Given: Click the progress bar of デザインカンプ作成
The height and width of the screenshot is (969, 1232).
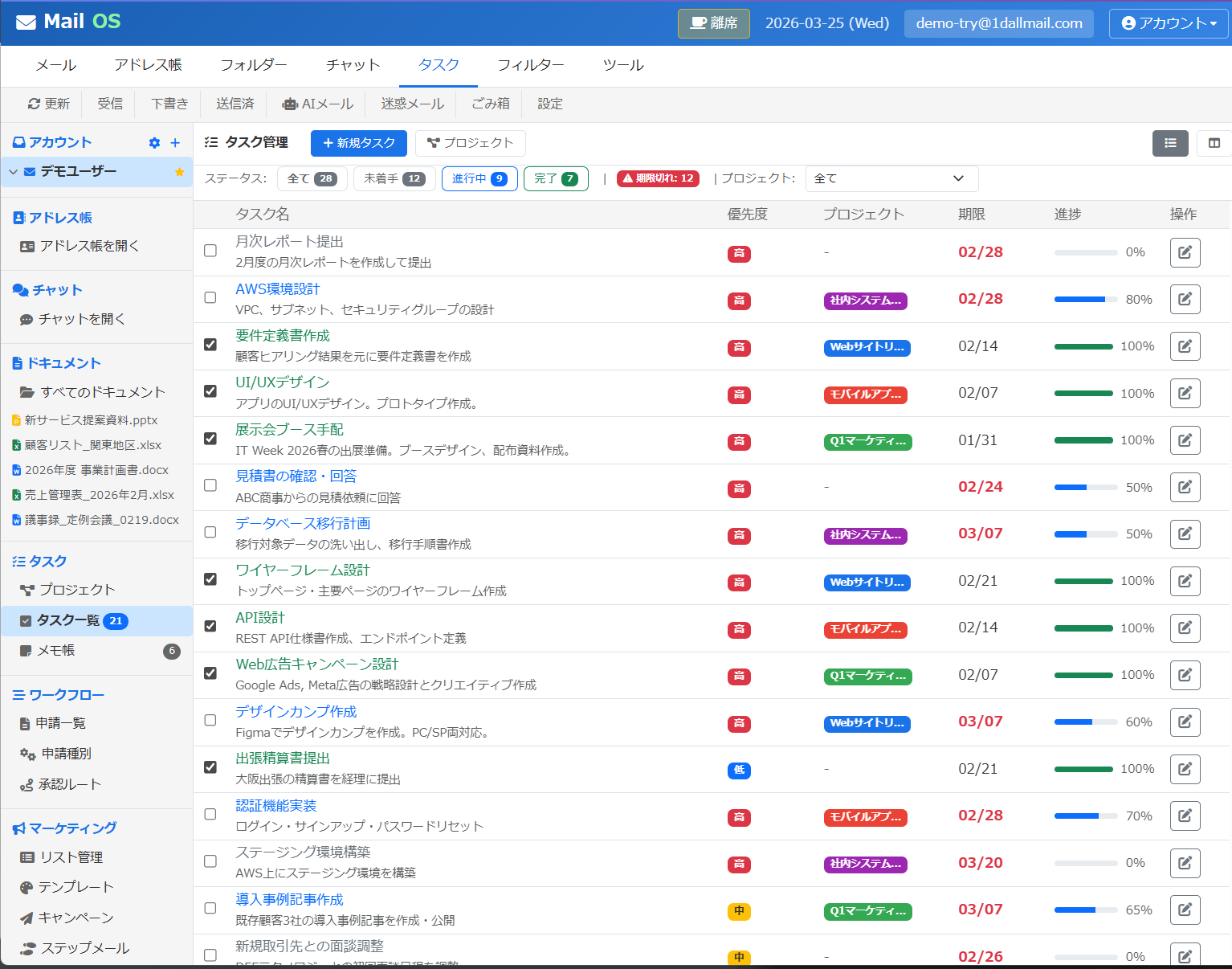Looking at the screenshot, I should pos(1086,722).
